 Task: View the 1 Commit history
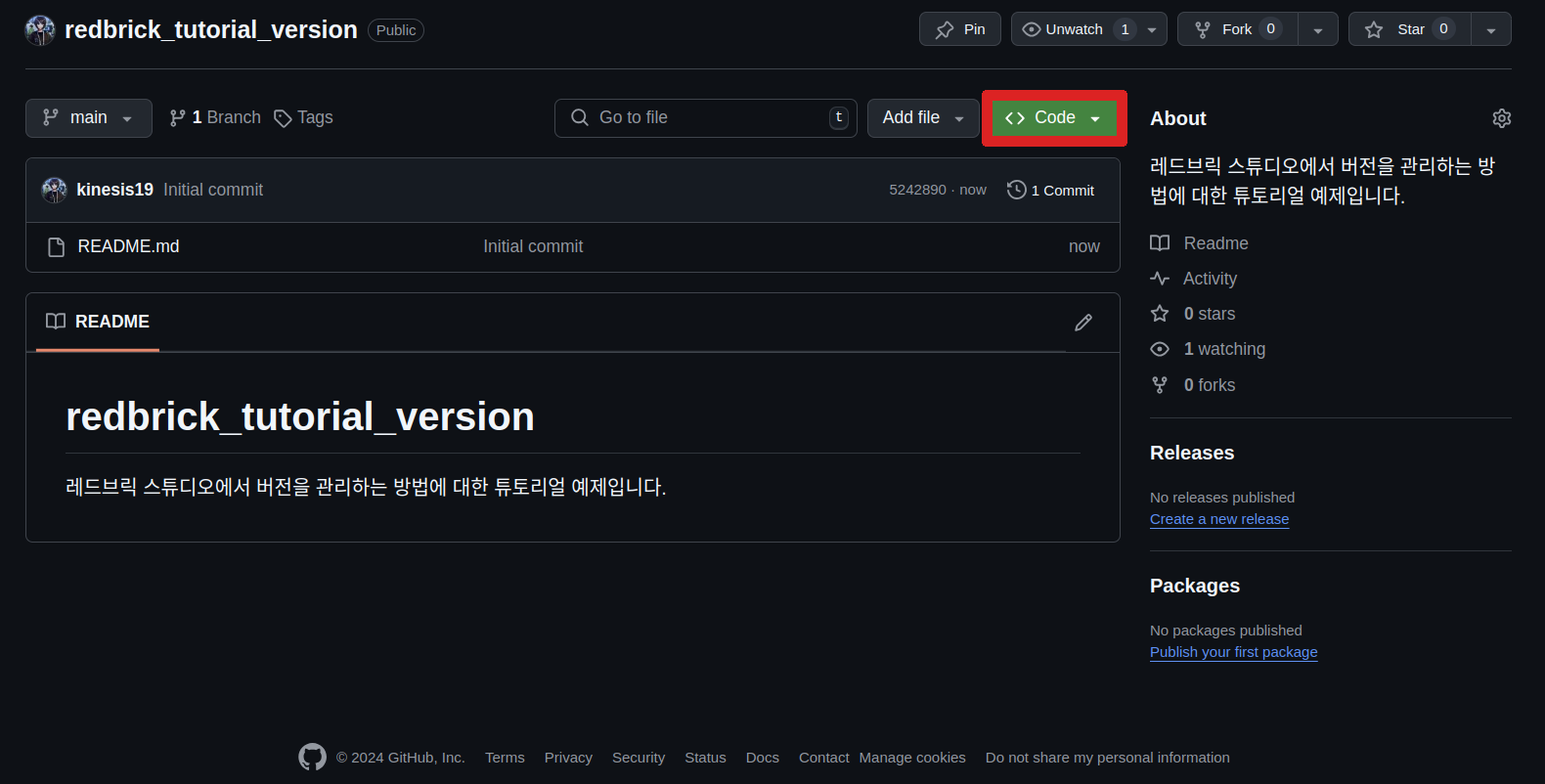point(1051,190)
